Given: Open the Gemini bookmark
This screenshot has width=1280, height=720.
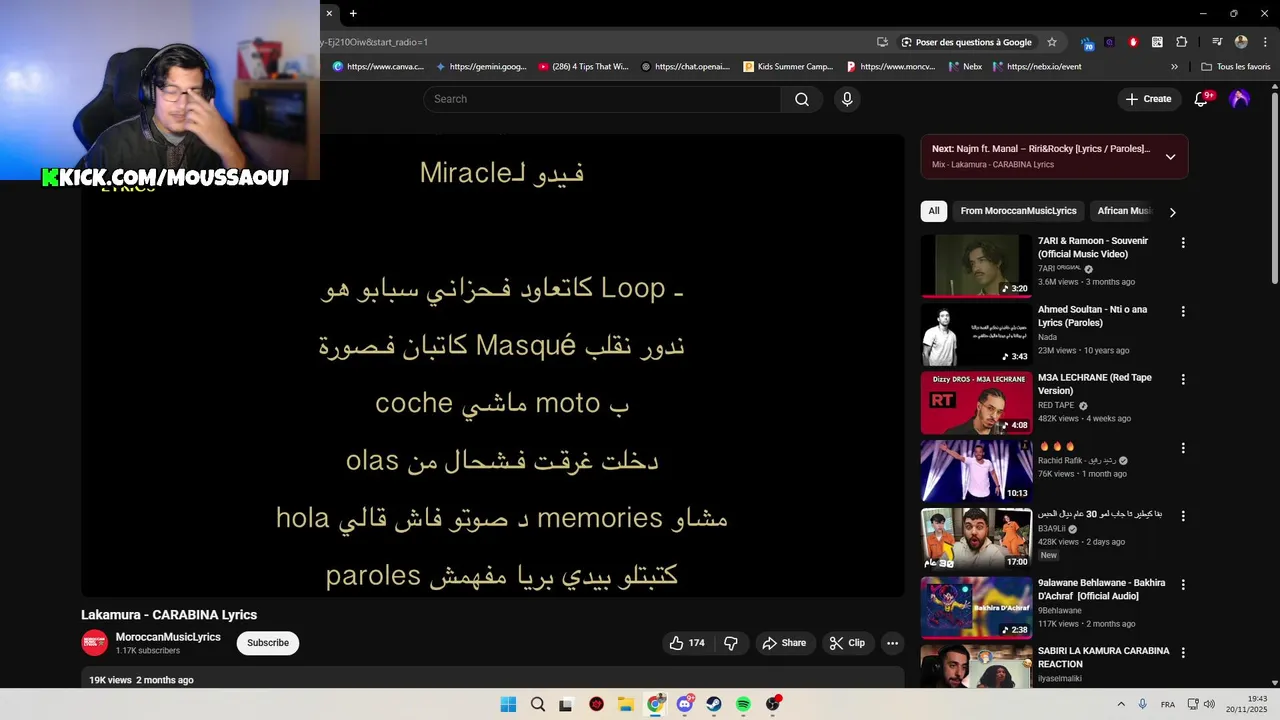Looking at the screenshot, I should click(481, 67).
